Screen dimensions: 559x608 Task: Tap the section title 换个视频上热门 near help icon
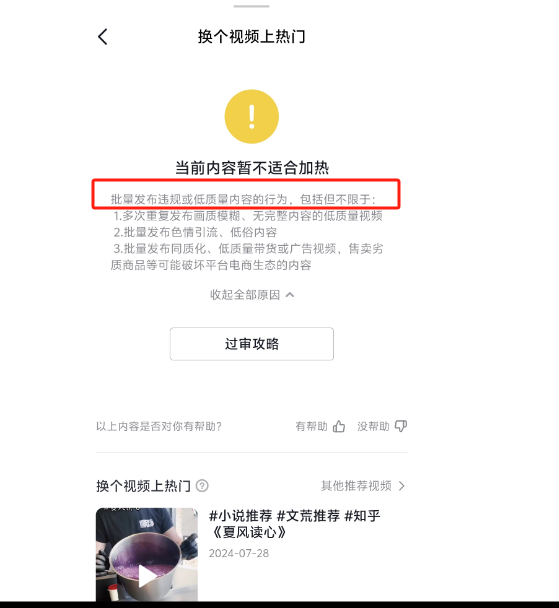point(143,486)
